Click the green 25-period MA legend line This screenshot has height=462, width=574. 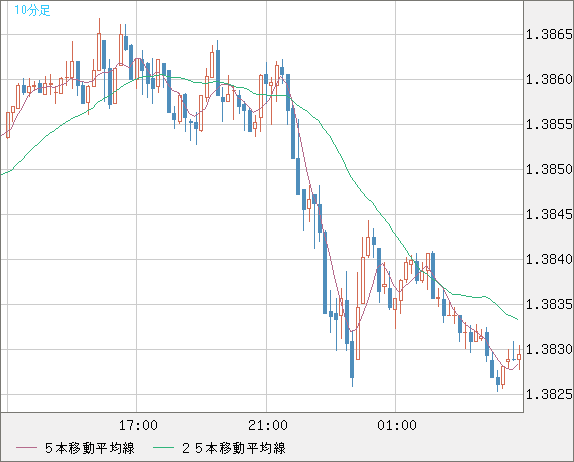[x=163, y=448]
